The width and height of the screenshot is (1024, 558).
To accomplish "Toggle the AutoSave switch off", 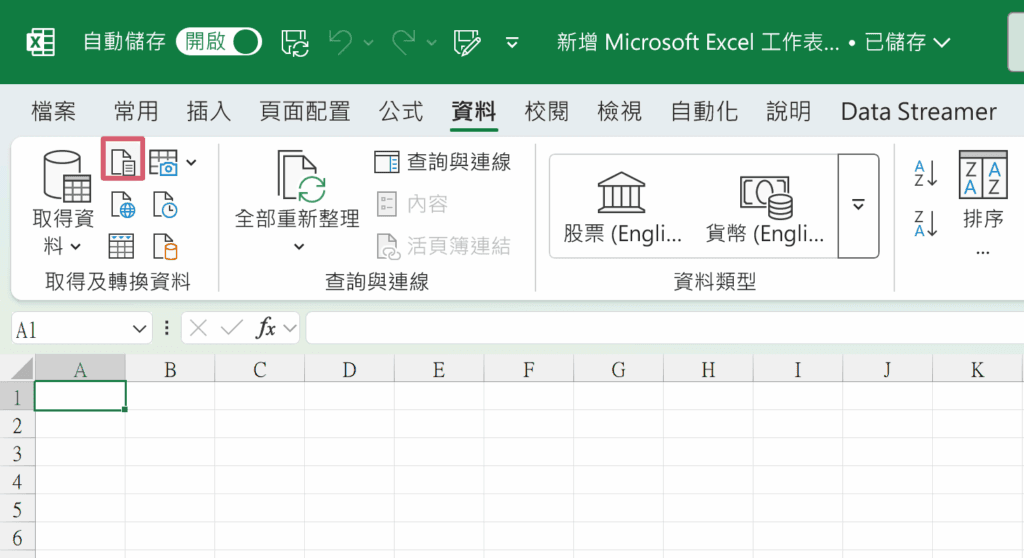I will tap(218, 42).
